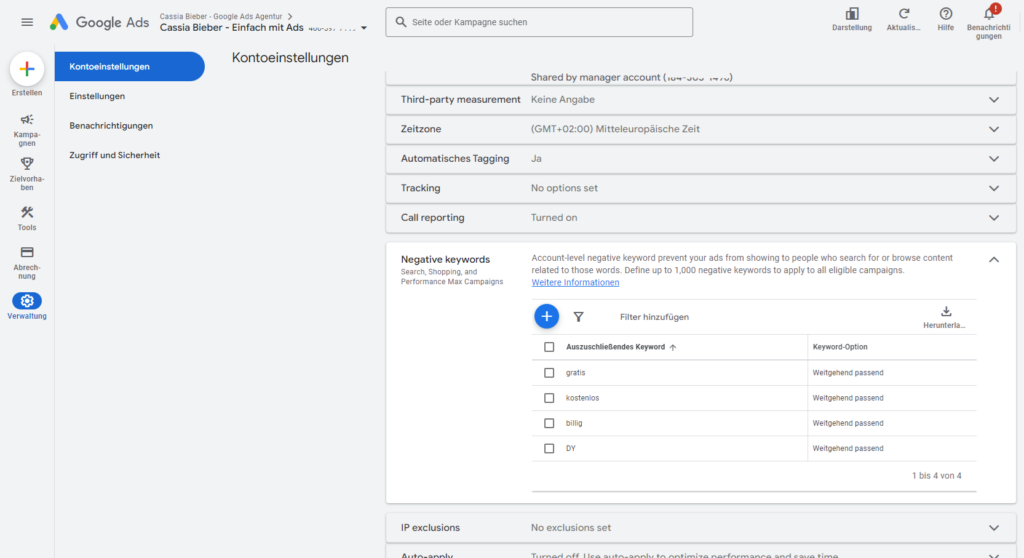1024x558 pixels.
Task: Open Zugriff und Sicherheit menu item
Action: pyautogui.click(x=114, y=155)
